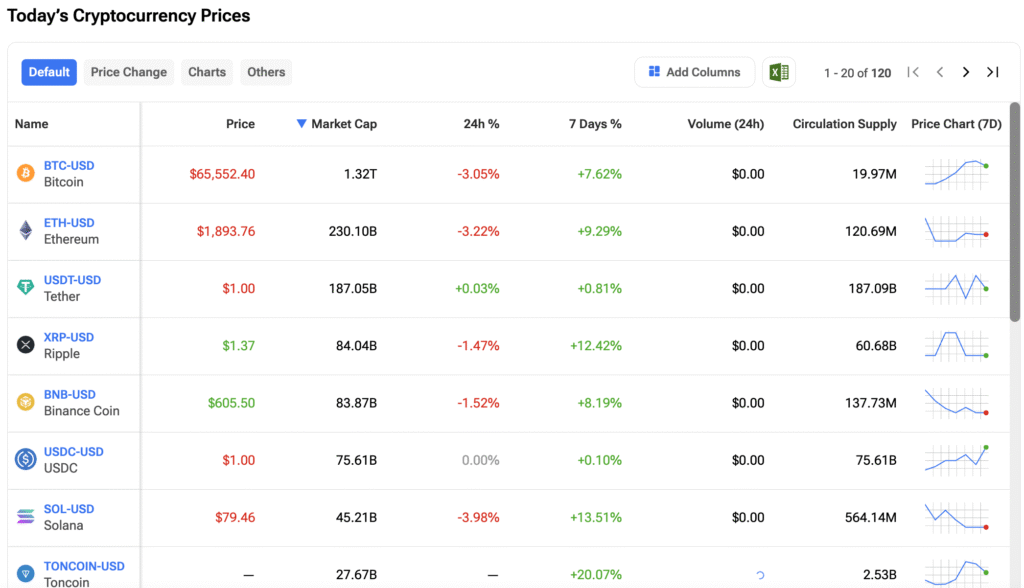Image resolution: width=1024 pixels, height=588 pixels.
Task: Go to the next page arrow
Action: click(966, 72)
